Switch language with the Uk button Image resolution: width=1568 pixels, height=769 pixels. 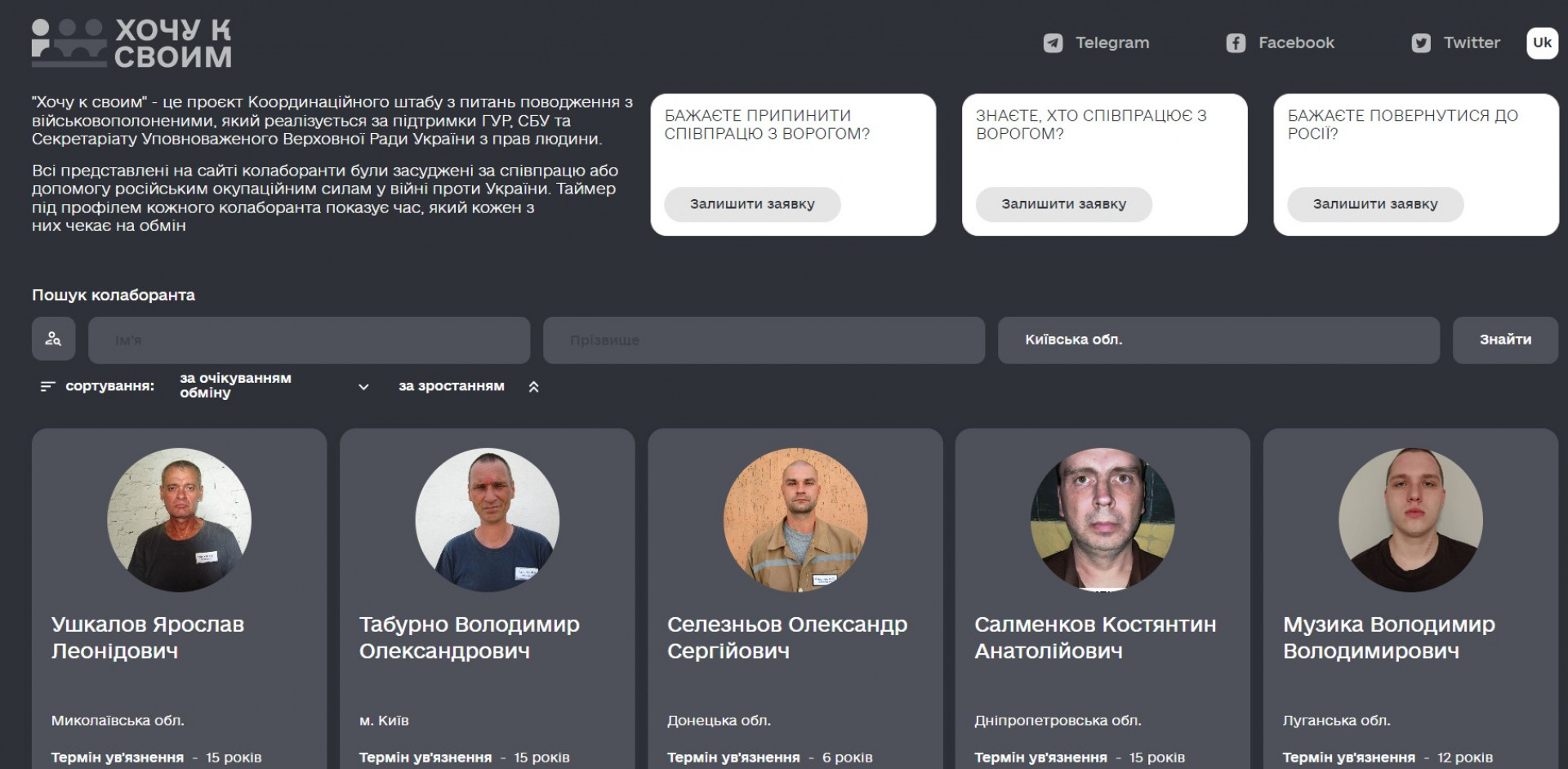tap(1542, 43)
